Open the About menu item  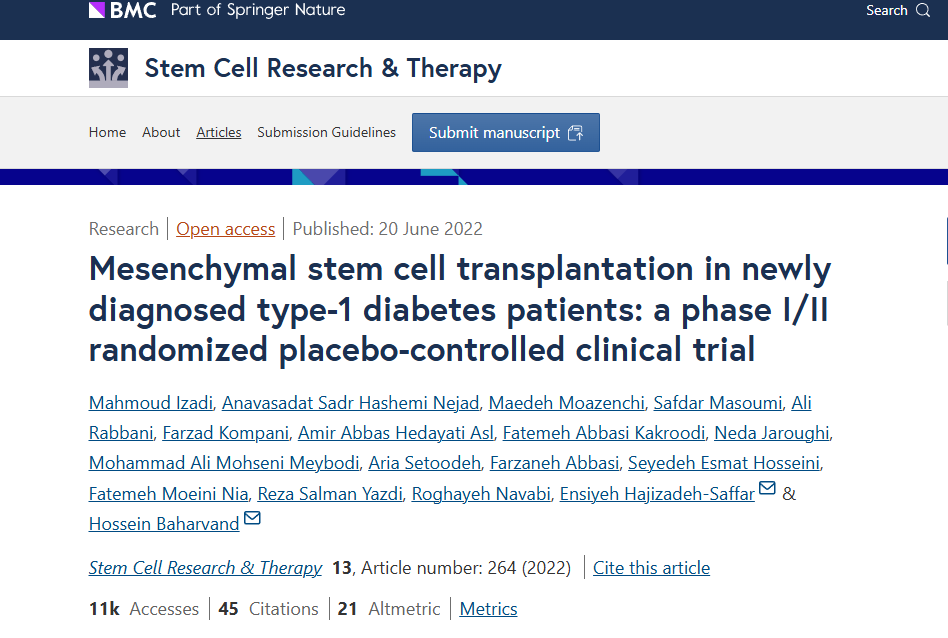coord(161,132)
